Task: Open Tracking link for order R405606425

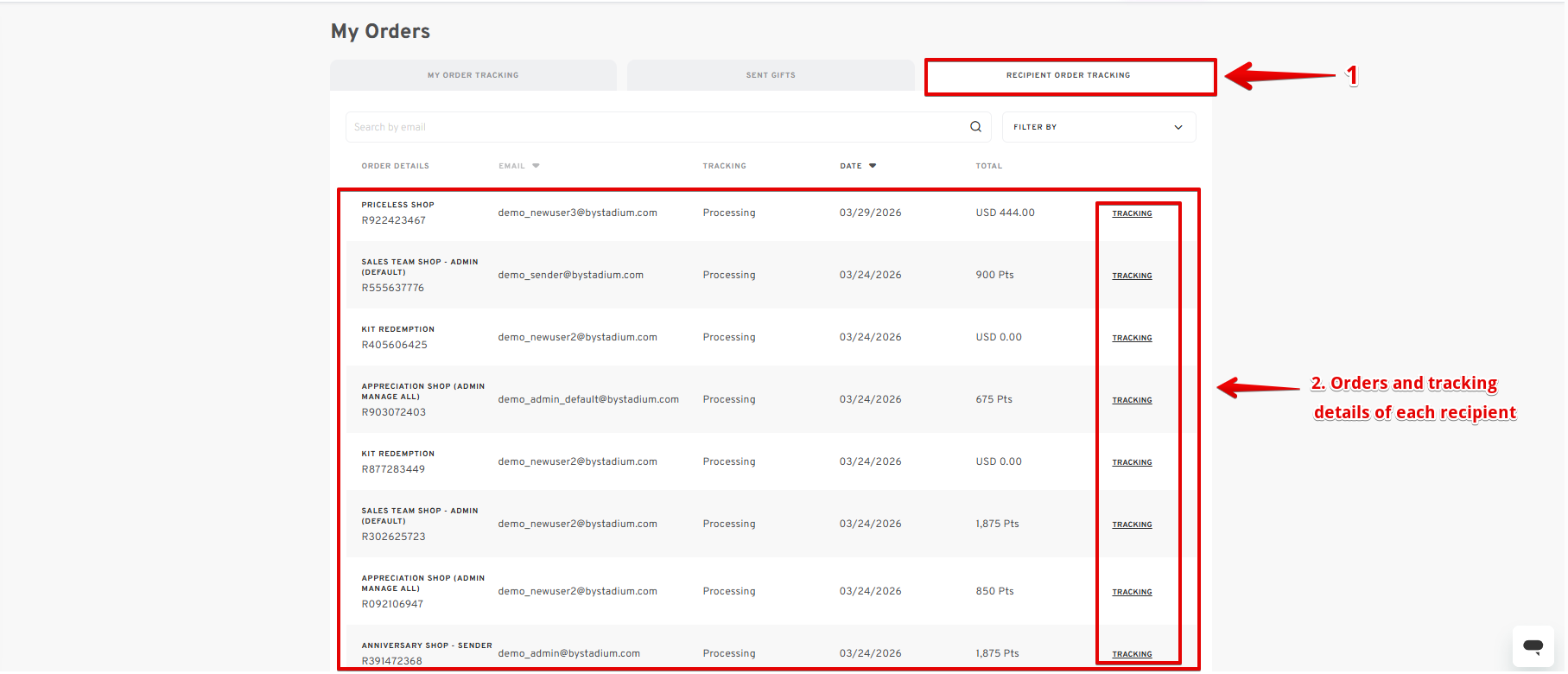Action: coord(1132,338)
